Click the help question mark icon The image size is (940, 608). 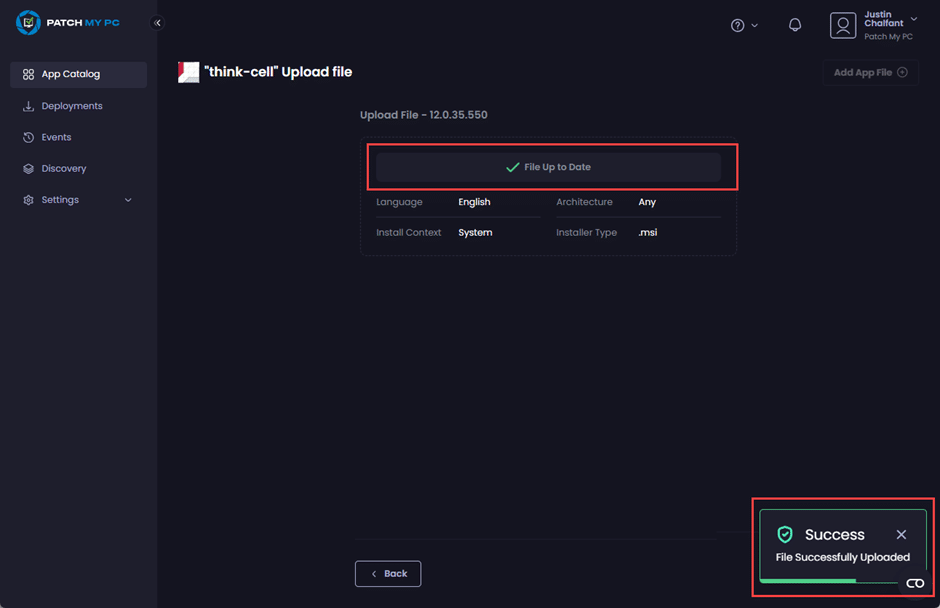737,25
